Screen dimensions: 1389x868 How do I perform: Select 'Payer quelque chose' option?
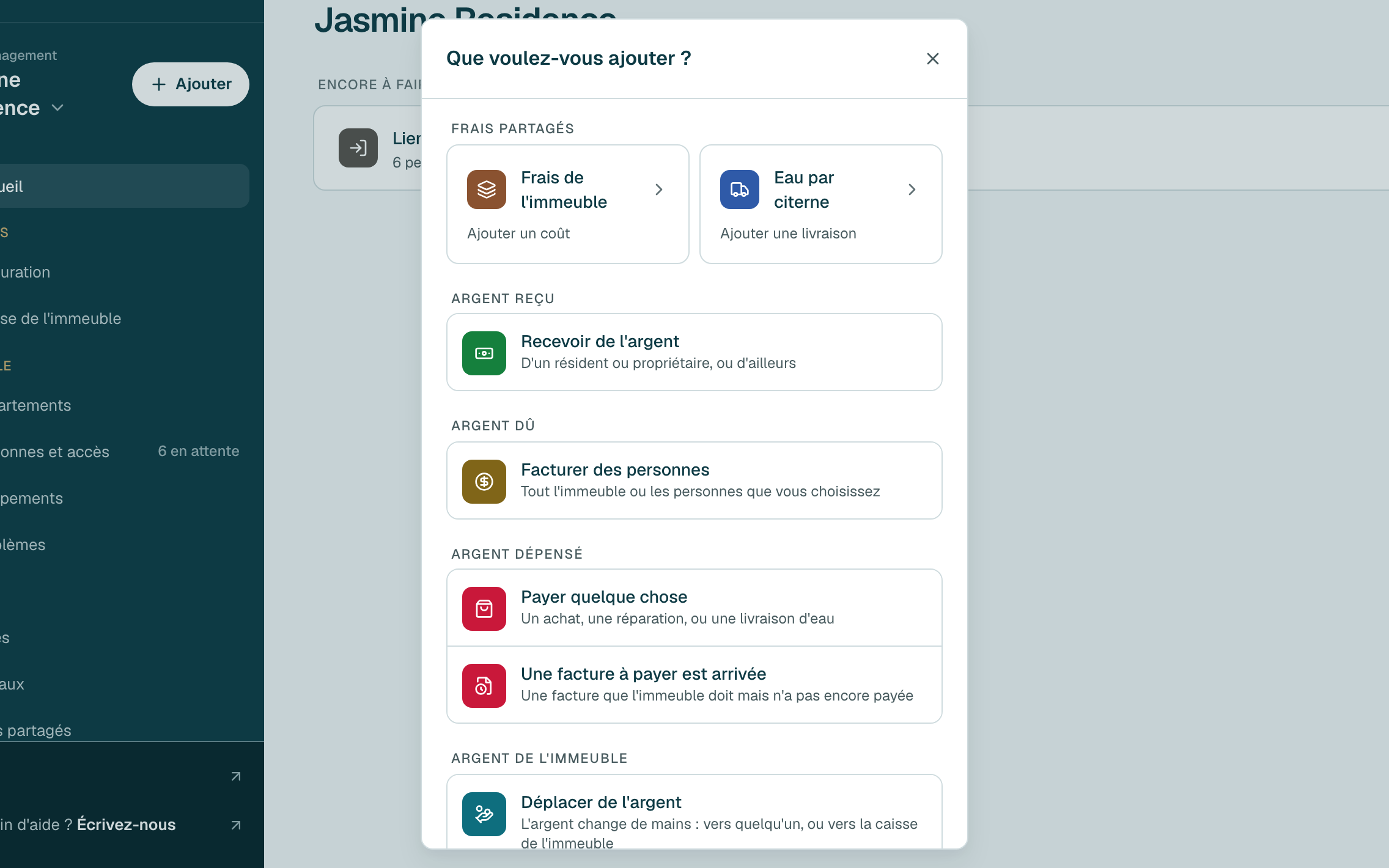[x=694, y=608]
